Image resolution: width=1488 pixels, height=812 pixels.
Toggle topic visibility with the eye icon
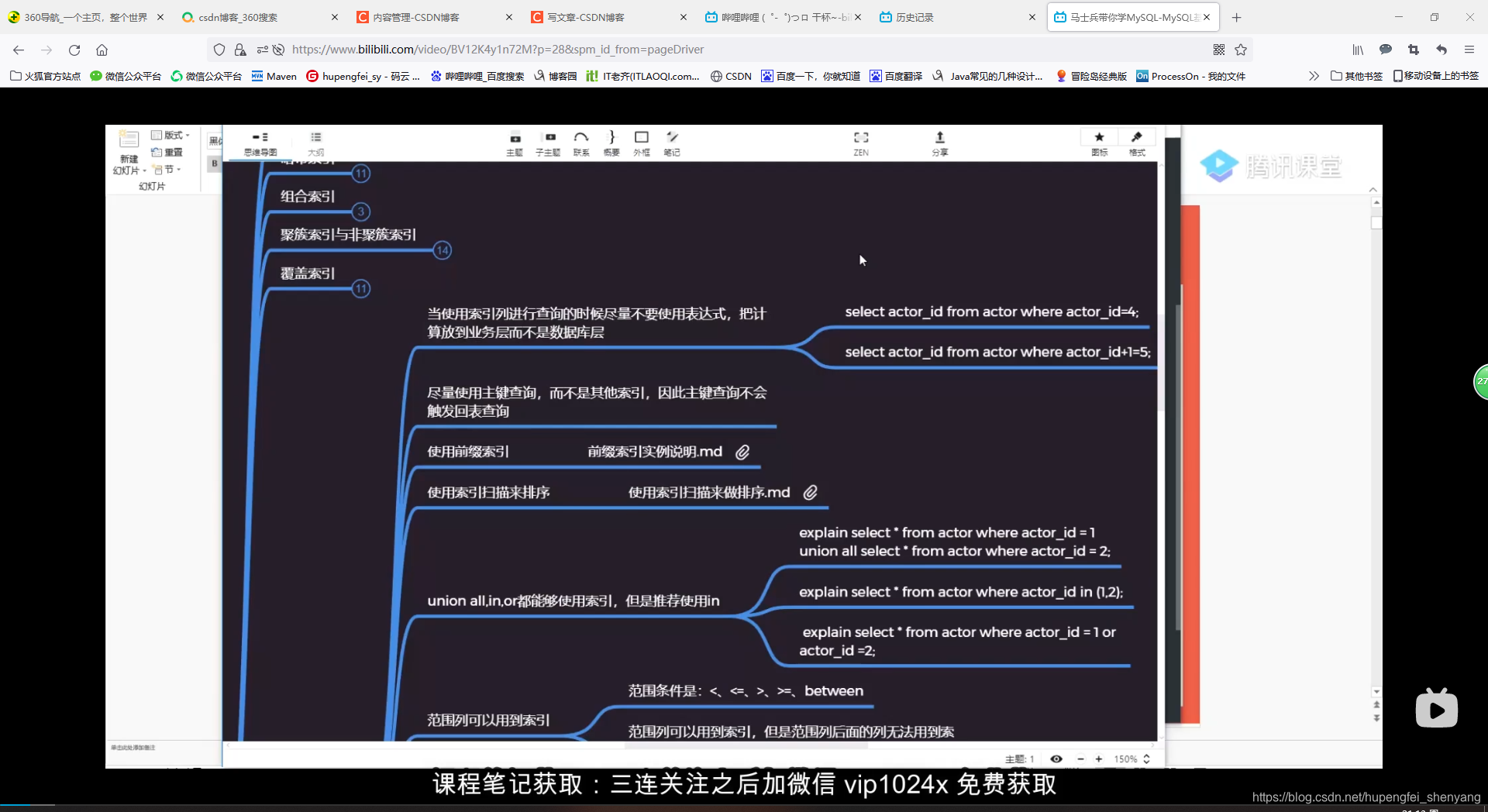click(x=1056, y=759)
